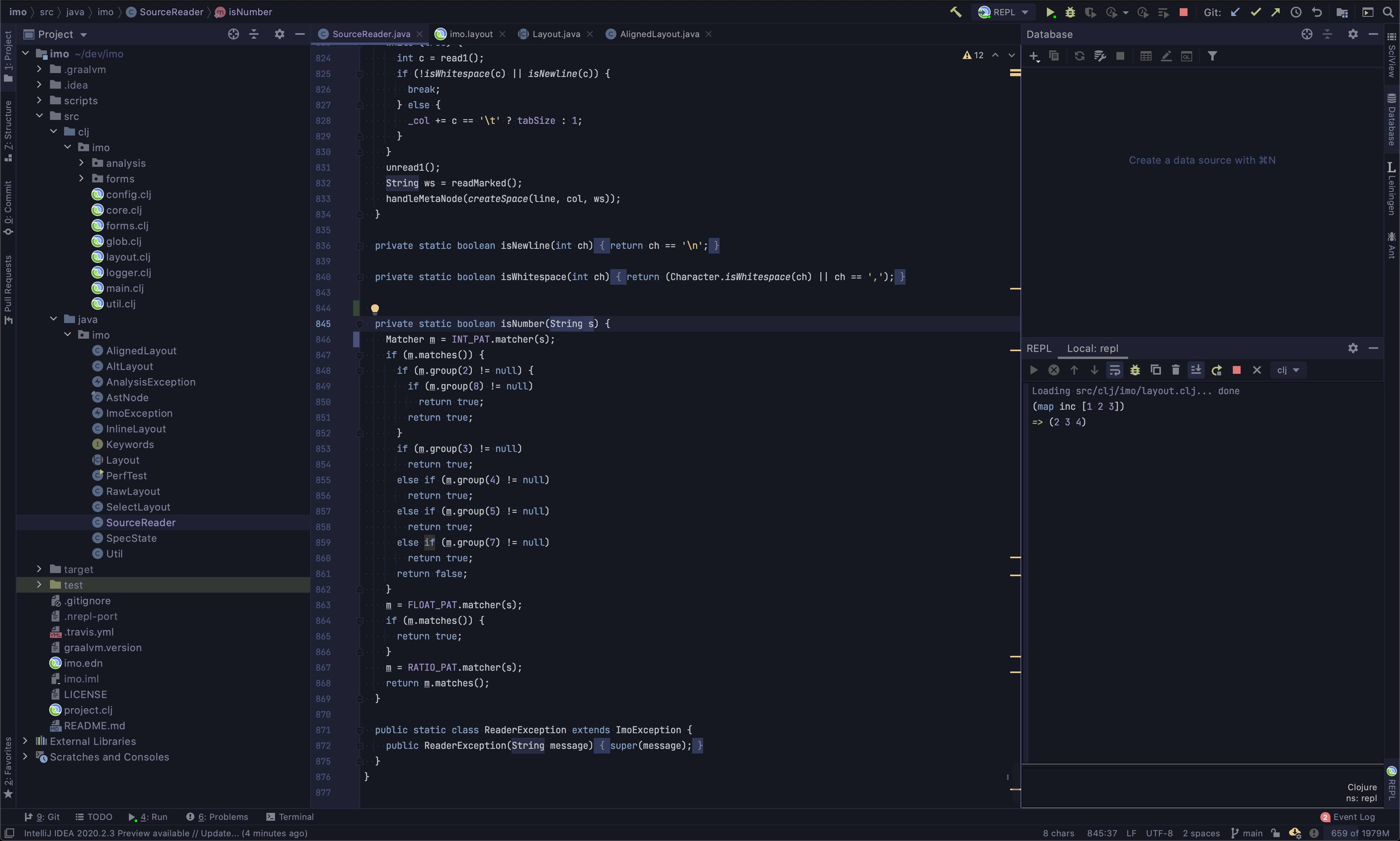Click the Git update project arrow
The image size is (1400, 841).
(x=1235, y=12)
